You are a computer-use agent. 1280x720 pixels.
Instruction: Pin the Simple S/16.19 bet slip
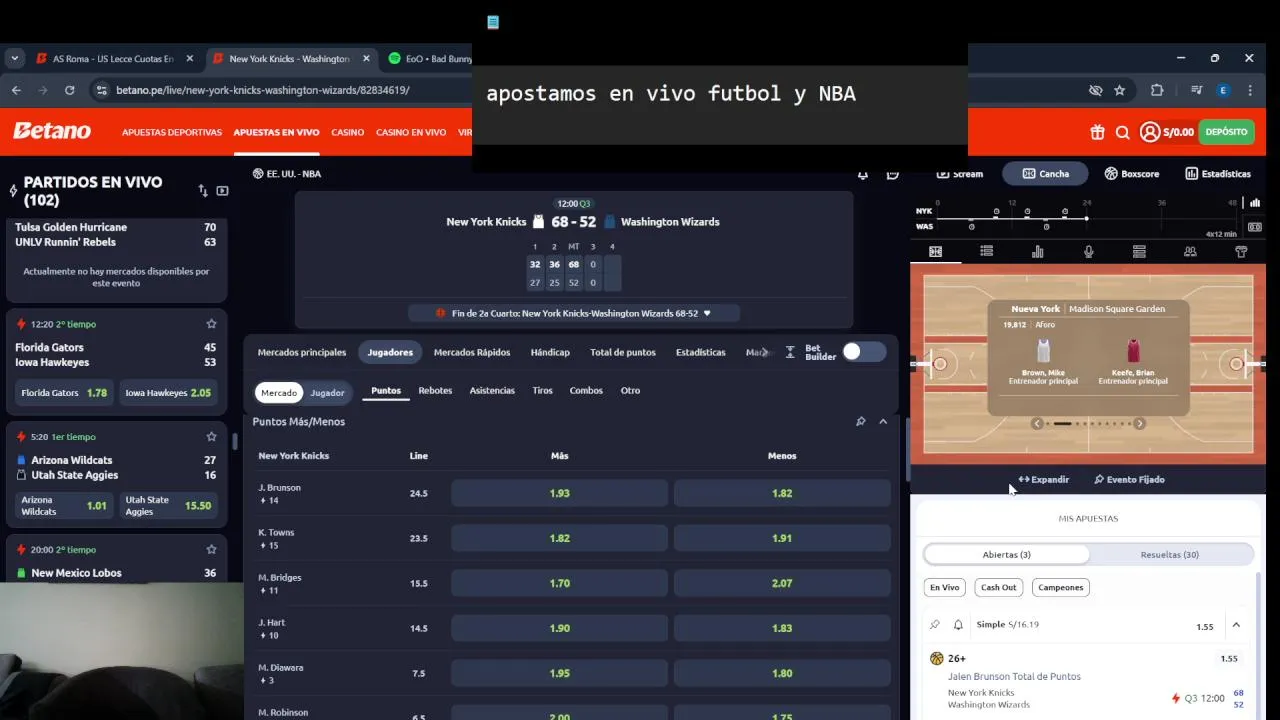935,625
